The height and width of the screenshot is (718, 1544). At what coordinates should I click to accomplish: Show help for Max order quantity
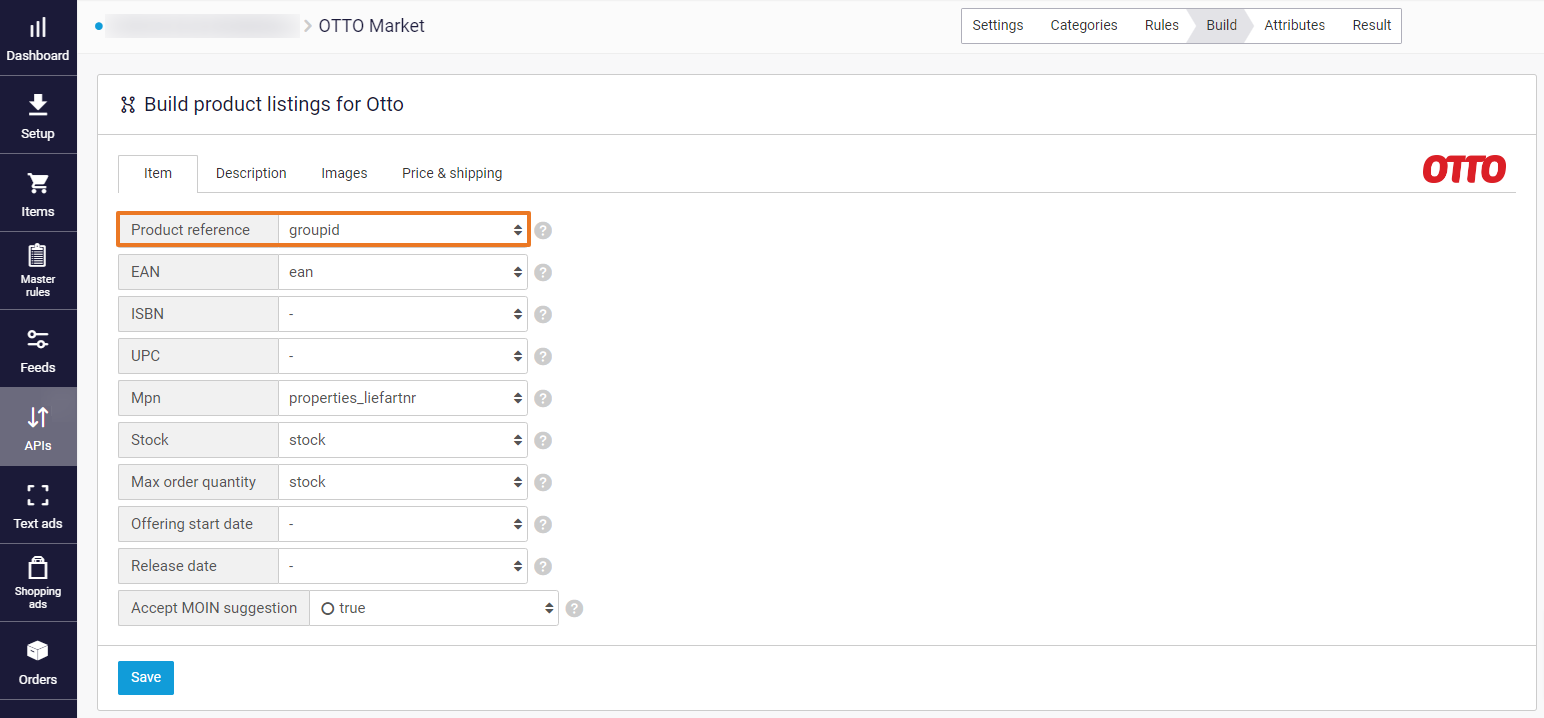click(x=543, y=482)
